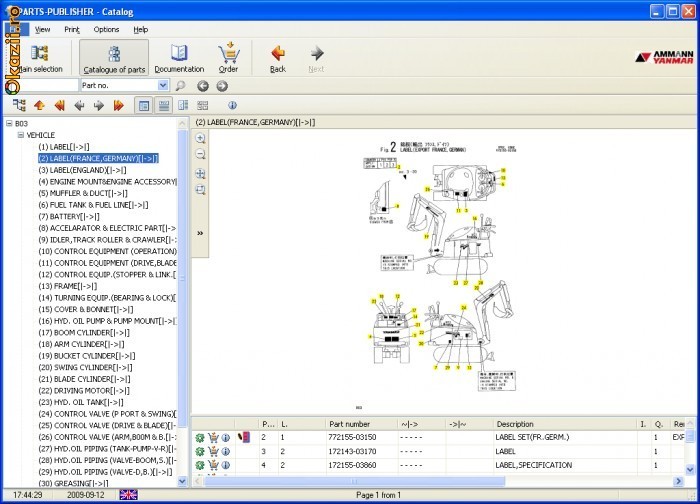Screen dimensions: 700x504
Task: Show info for part 772155-03150
Action: [226, 437]
